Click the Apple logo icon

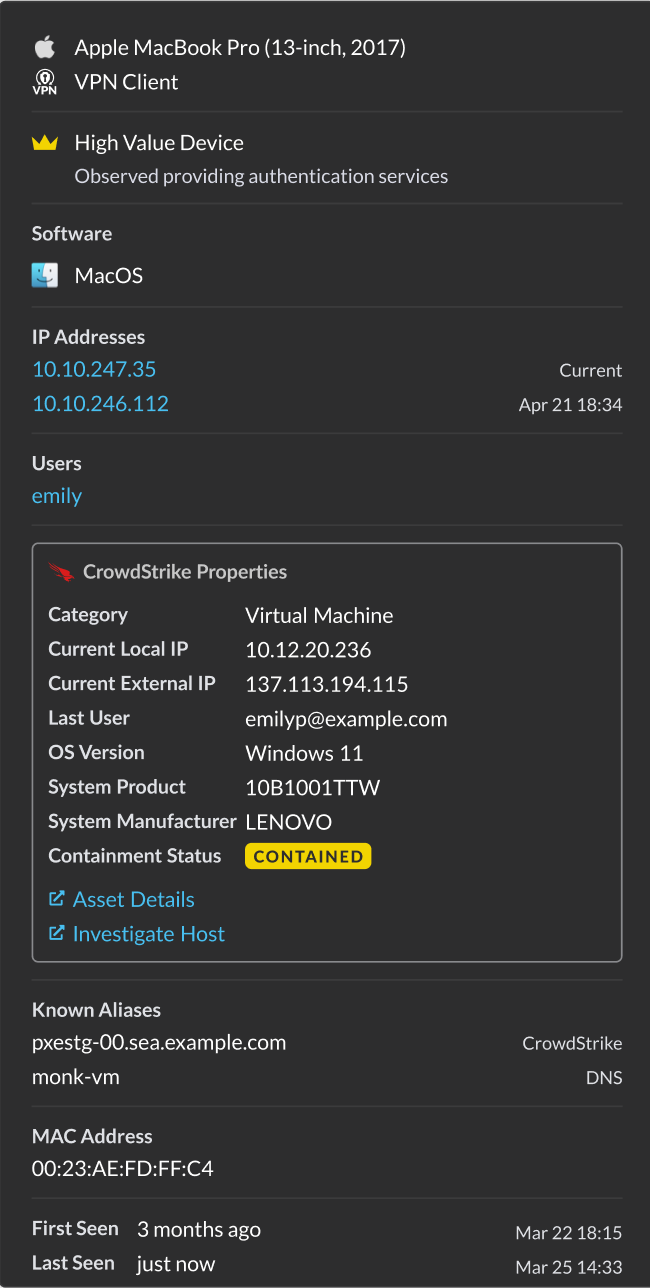click(x=44, y=47)
